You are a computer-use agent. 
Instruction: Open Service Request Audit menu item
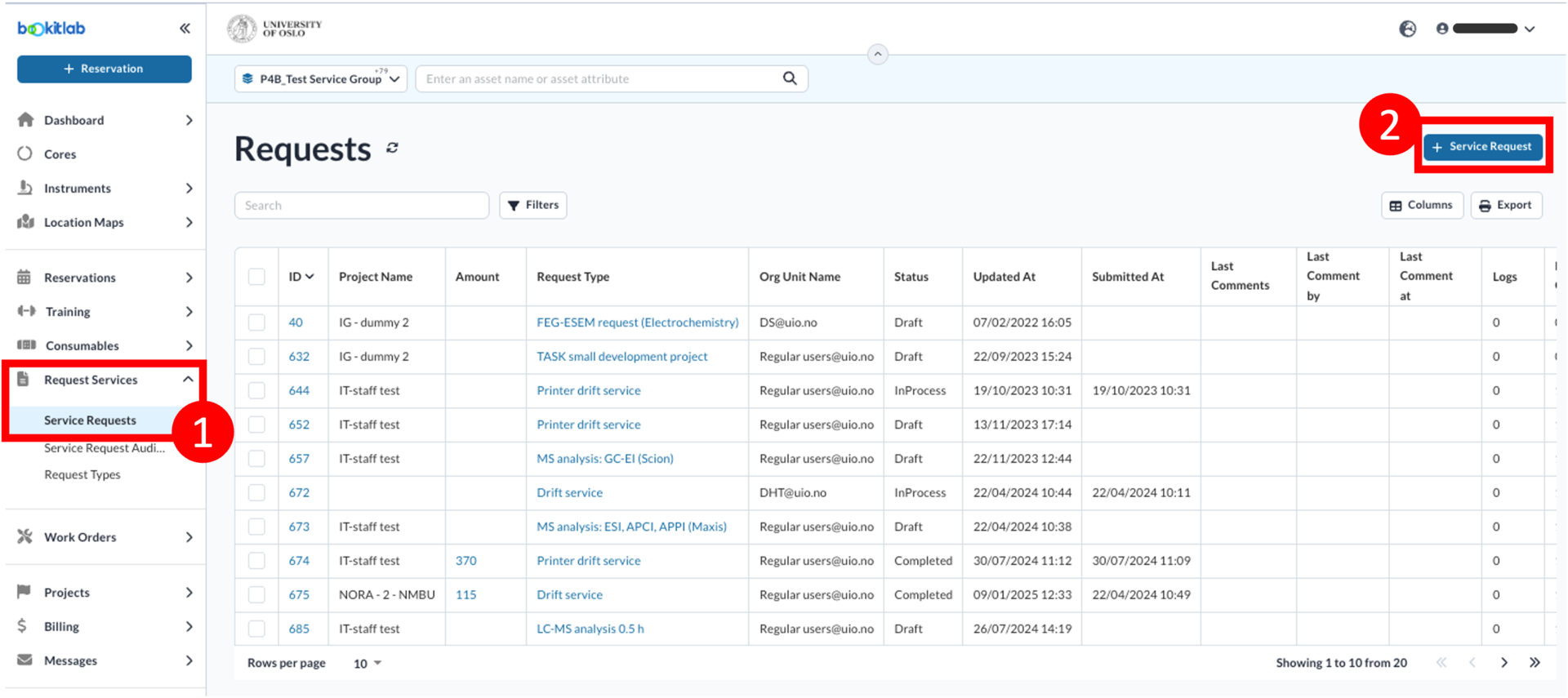coord(105,448)
